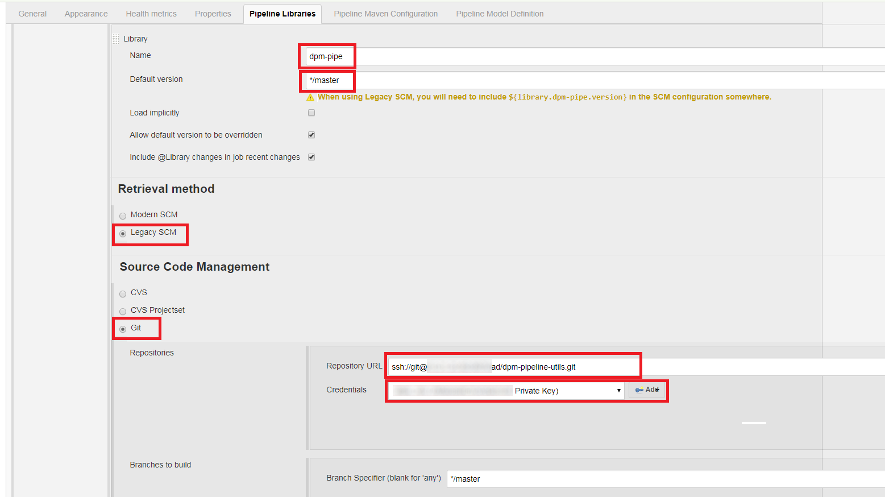Open the Credentials dropdown
885x497 pixels.
[507, 390]
